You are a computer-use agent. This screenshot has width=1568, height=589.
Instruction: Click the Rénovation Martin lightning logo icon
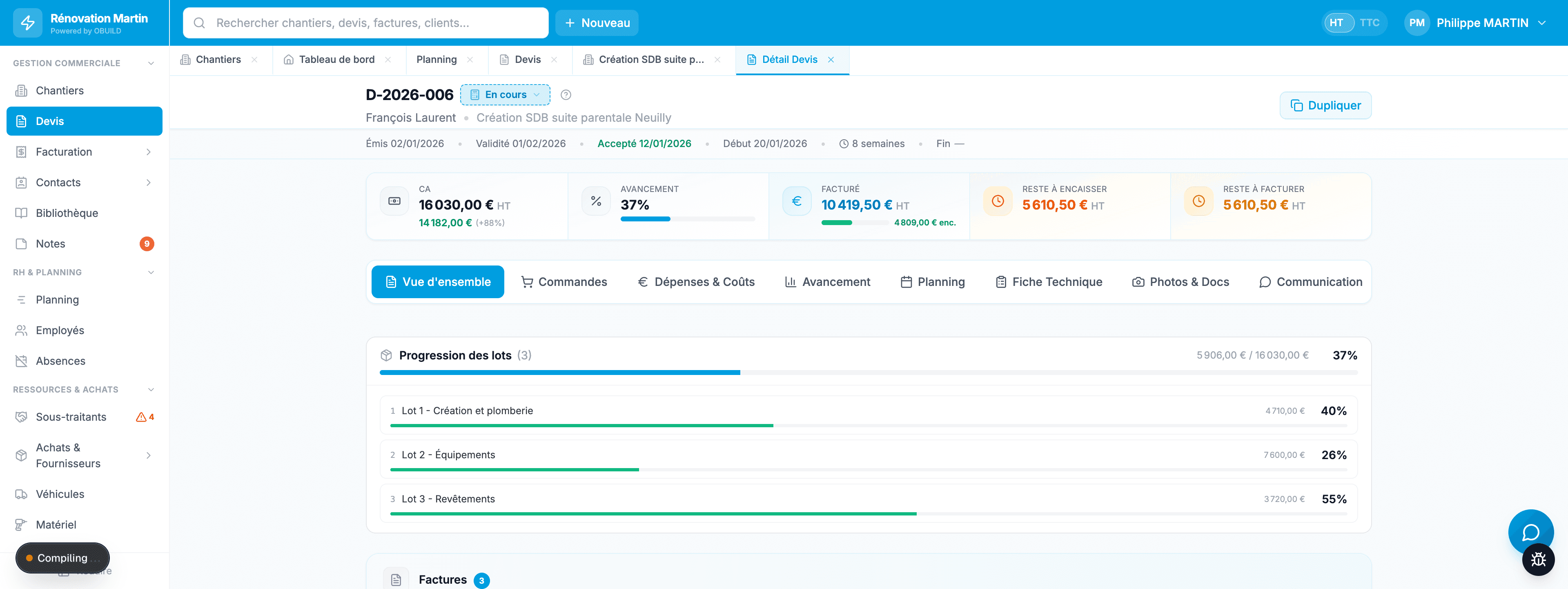(27, 23)
